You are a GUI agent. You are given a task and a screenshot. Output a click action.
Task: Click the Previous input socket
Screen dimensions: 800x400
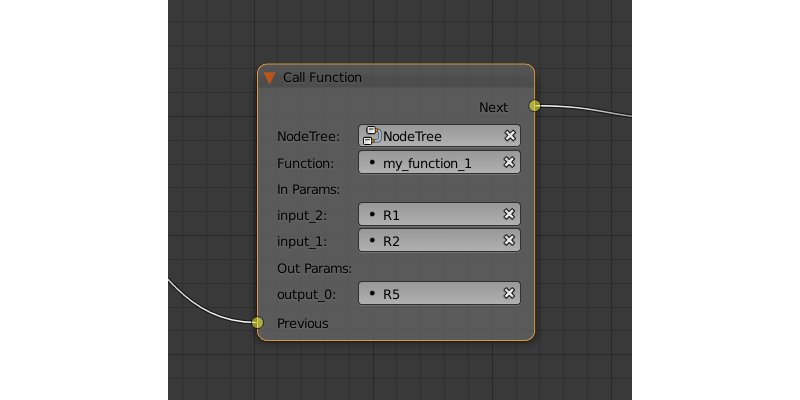(x=257, y=322)
